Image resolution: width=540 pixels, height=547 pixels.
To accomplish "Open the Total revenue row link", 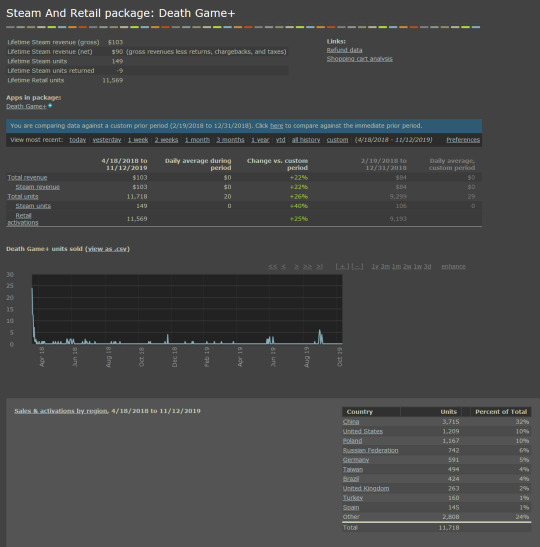I will [x=27, y=178].
